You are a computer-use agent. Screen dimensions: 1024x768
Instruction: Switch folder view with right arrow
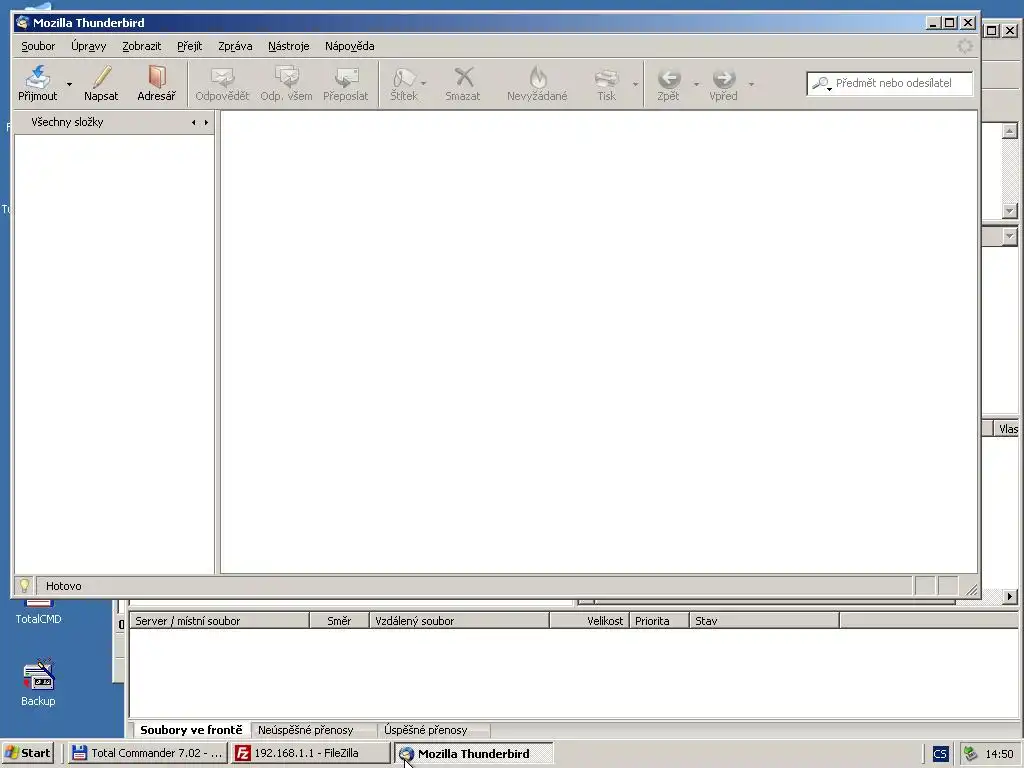click(x=206, y=122)
